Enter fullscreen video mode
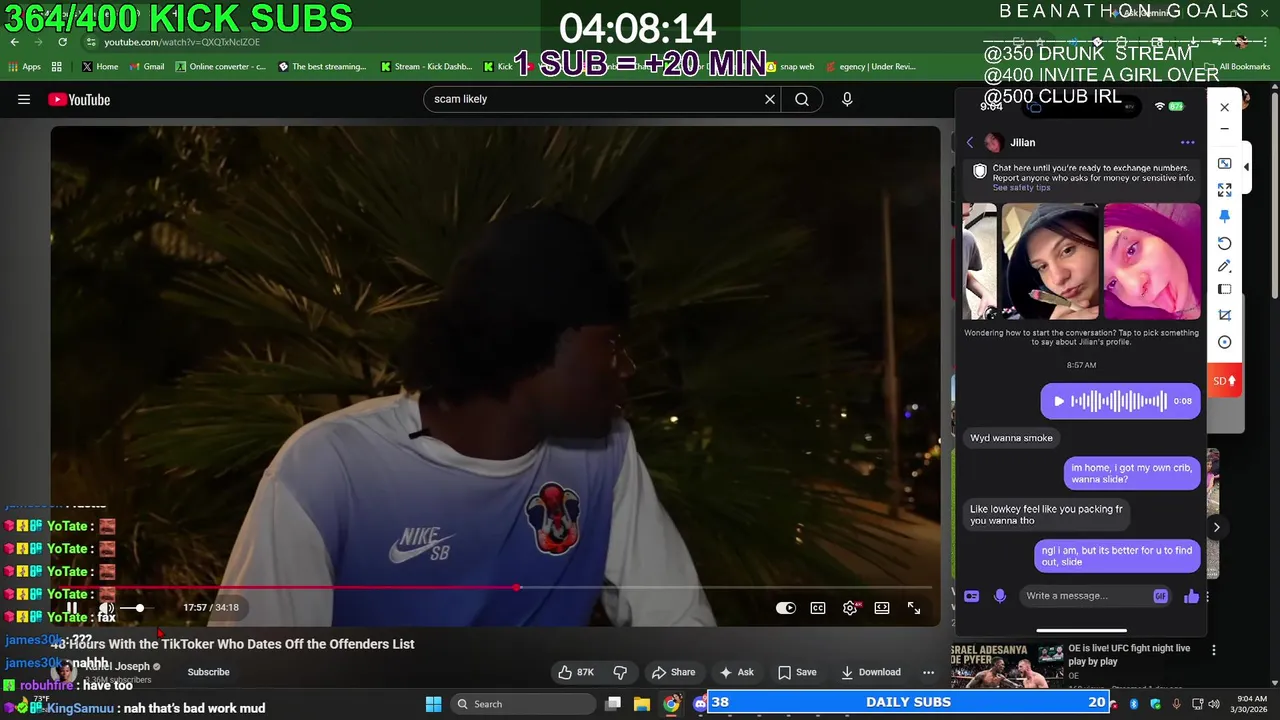The image size is (1280, 720). point(914,607)
